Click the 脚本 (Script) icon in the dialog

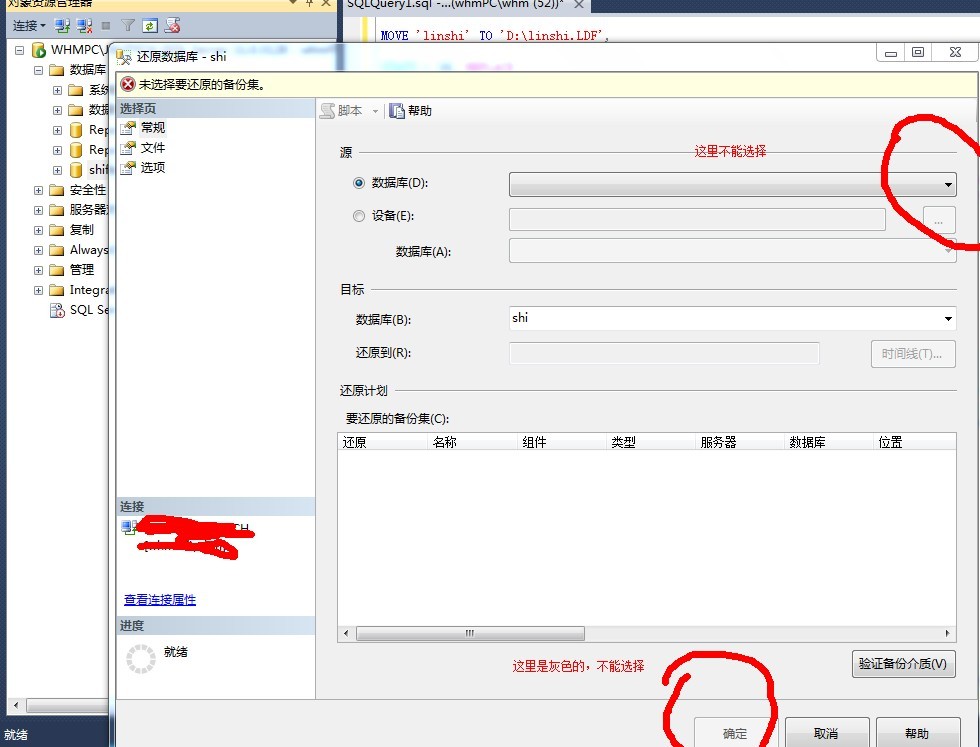[330, 110]
